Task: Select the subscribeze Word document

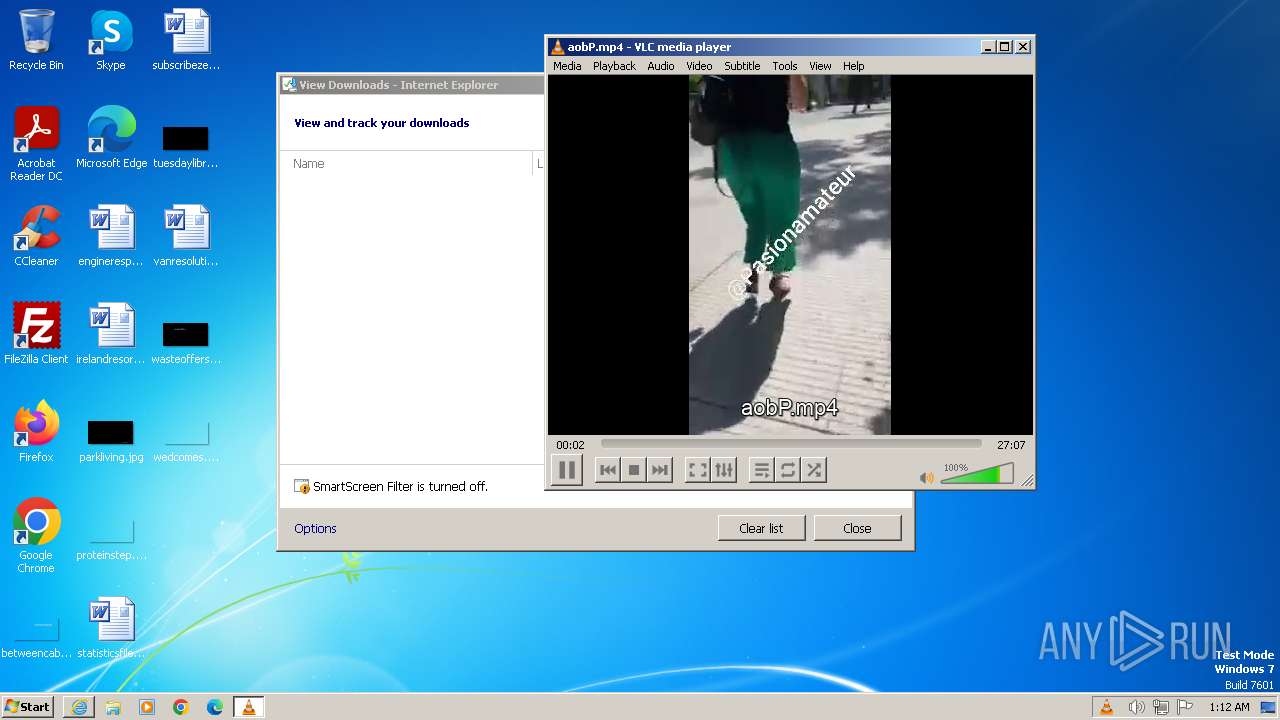Action: (x=186, y=41)
